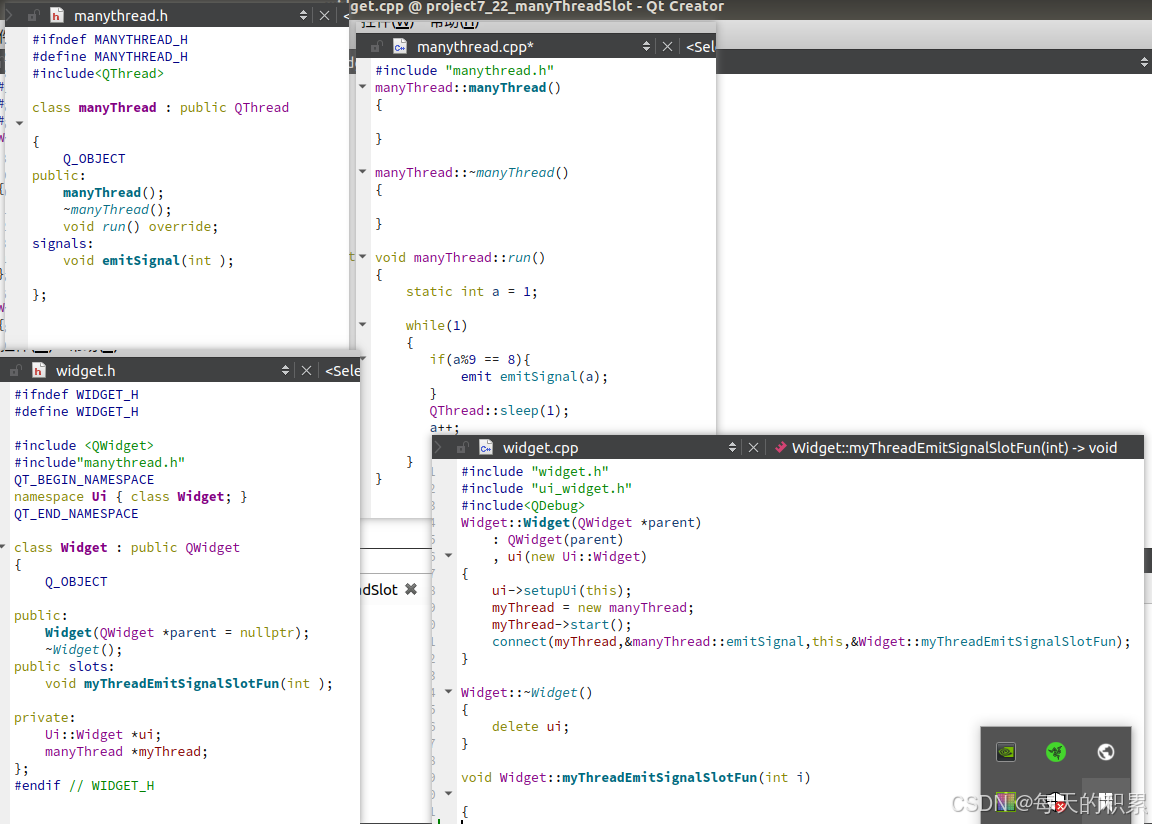This screenshot has height=824, width=1152.
Task: Click the lock icon beside manythread.h
Action: [33, 16]
